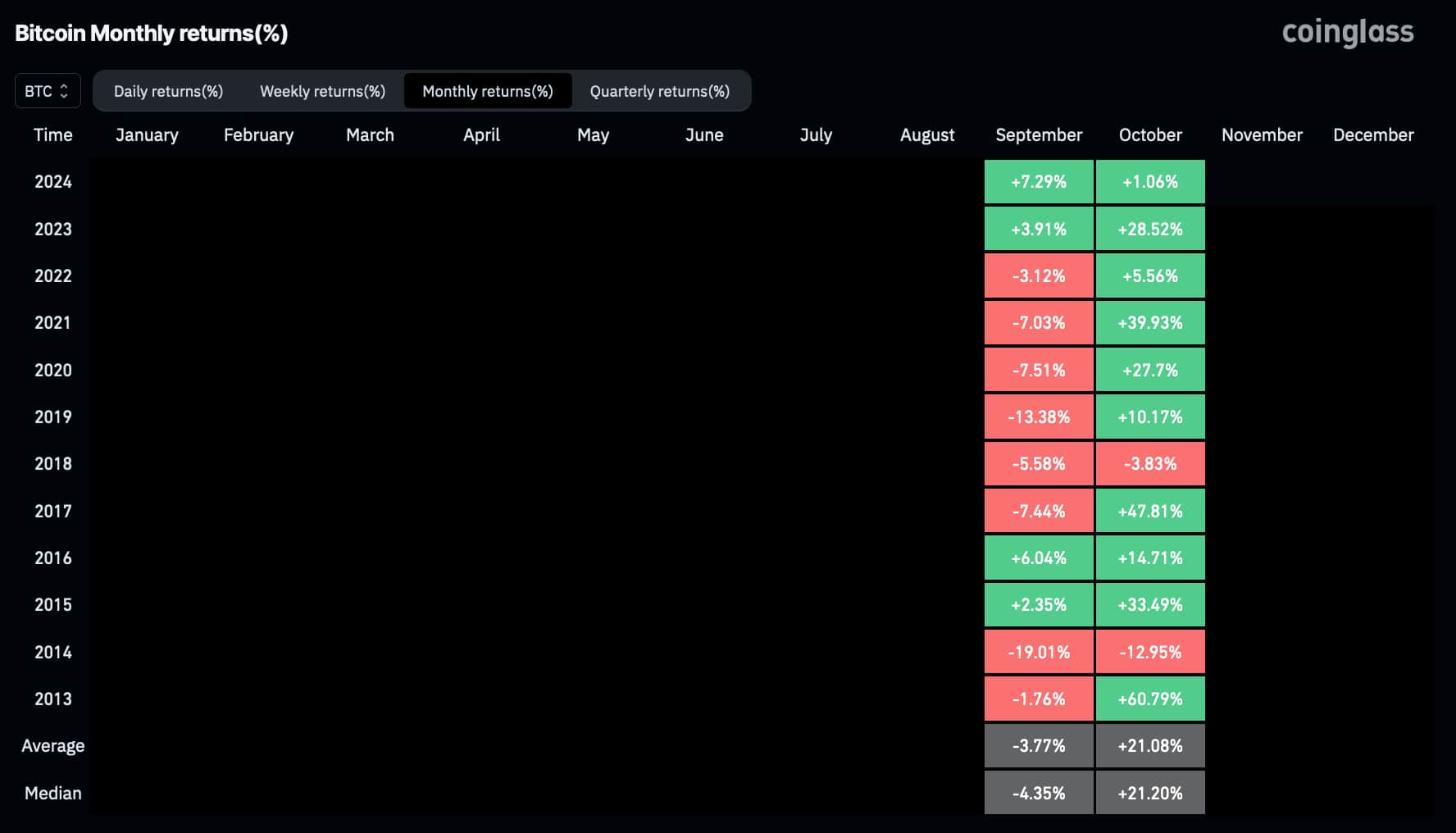This screenshot has width=1456, height=833.
Task: Click the September median -4.35% cell
Action: point(1039,794)
